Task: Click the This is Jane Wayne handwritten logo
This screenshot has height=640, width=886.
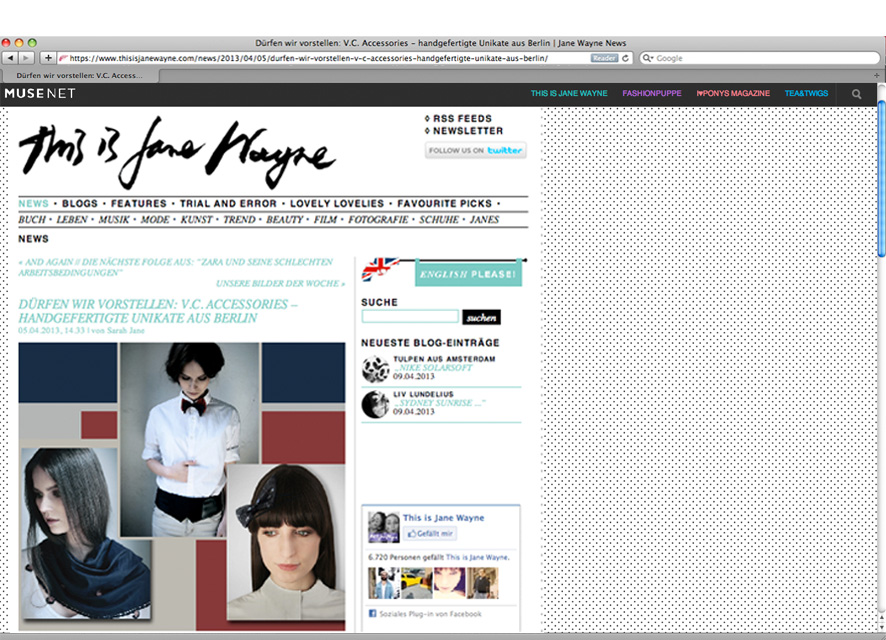Action: (177, 153)
